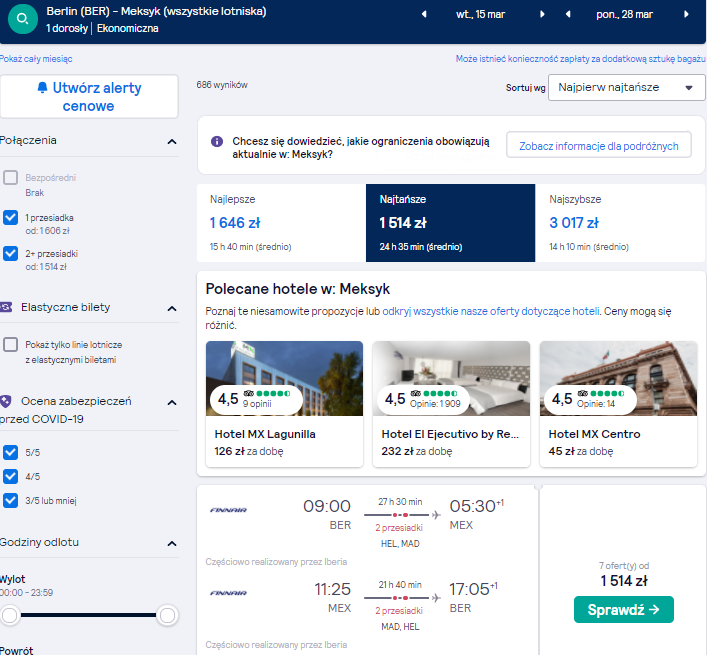Open the additional baggage fee notice link
The width and height of the screenshot is (707, 655).
coord(580,59)
